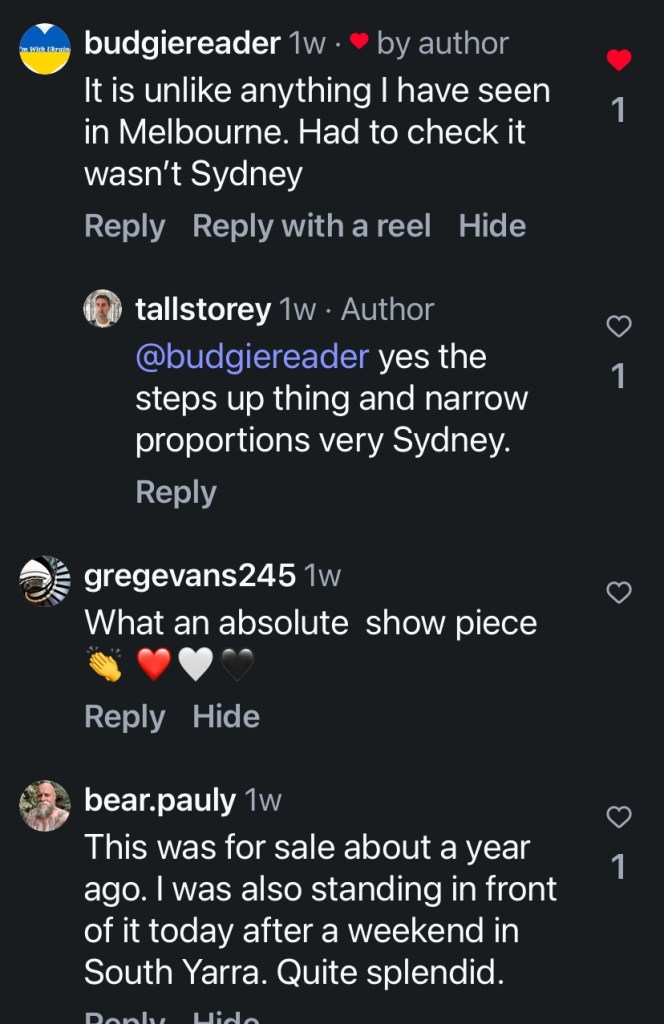Hide gregevans245's comment
The width and height of the screenshot is (664, 1024).
pyautogui.click(x=226, y=716)
